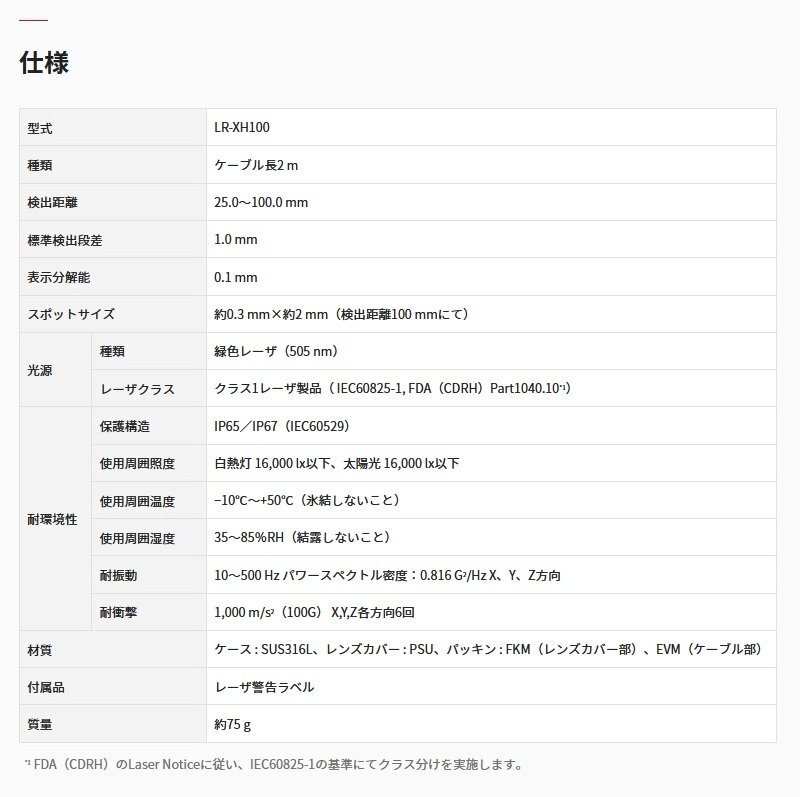Screen dimensions: 800x797
Task: Click the 光源 section label
Action: (x=36, y=370)
